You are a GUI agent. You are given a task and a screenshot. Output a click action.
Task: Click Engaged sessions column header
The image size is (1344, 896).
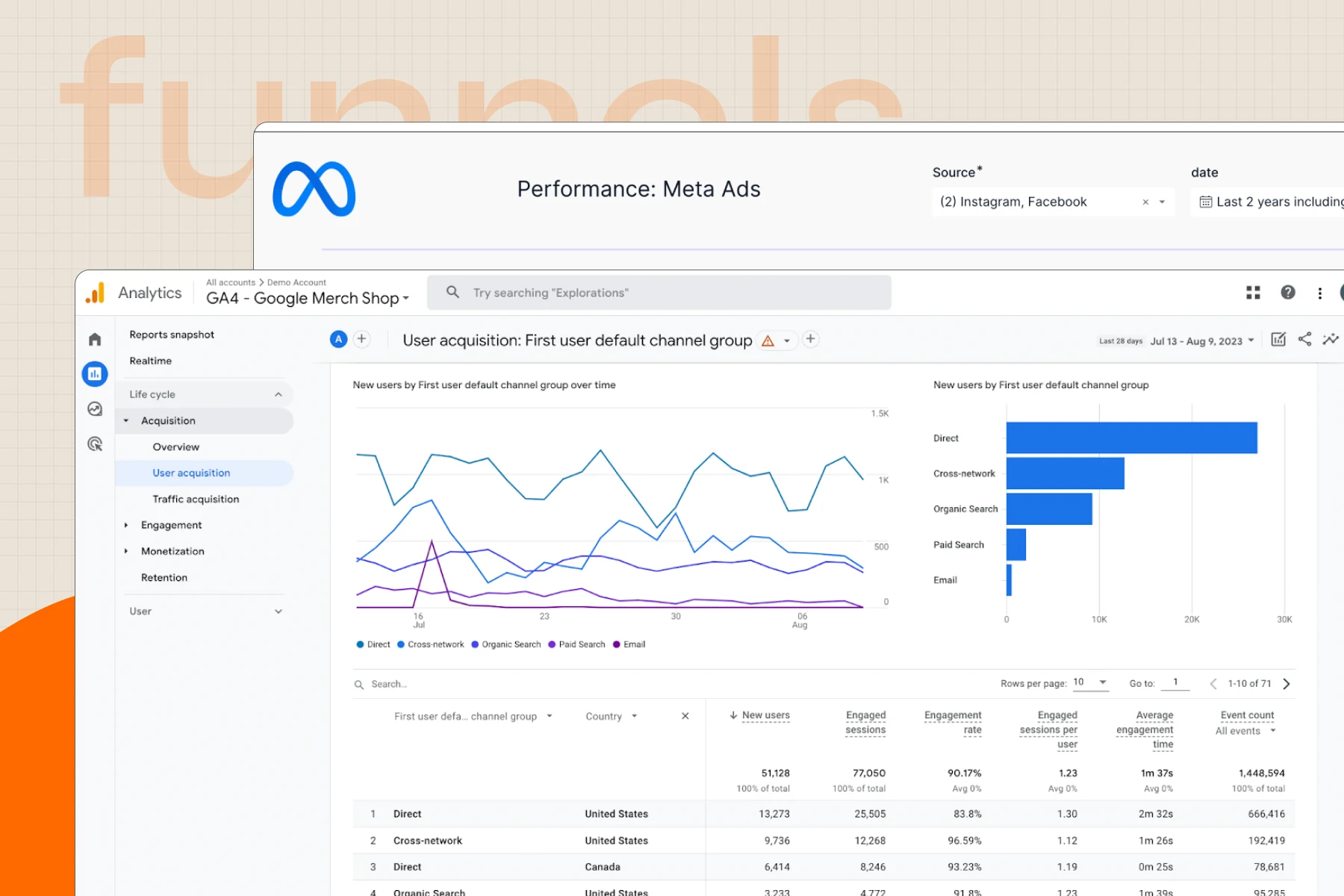(x=865, y=723)
